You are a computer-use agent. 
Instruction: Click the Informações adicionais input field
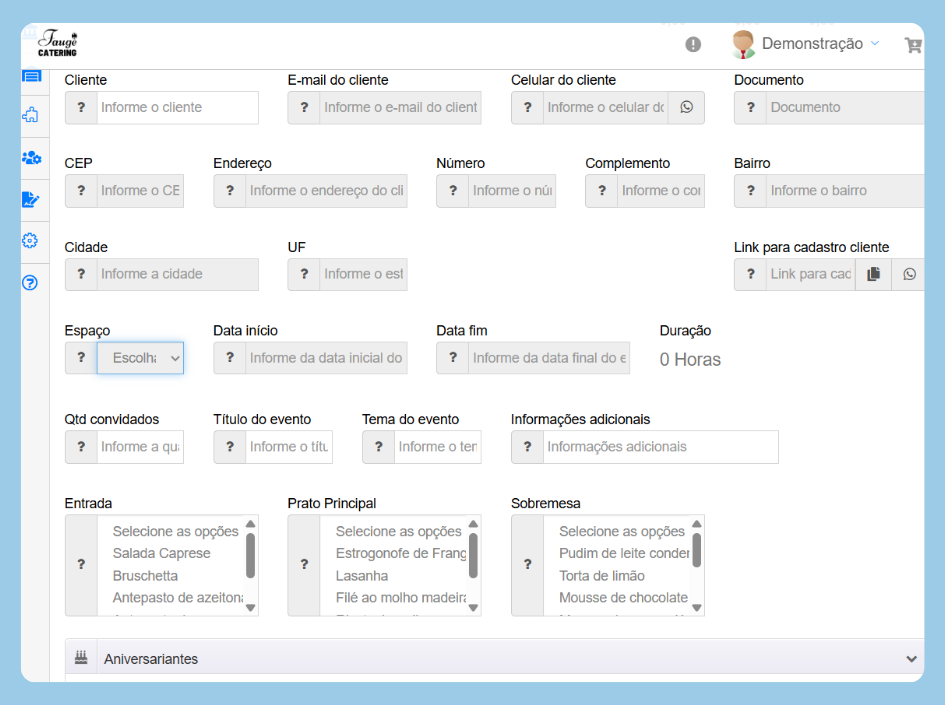tap(660, 447)
